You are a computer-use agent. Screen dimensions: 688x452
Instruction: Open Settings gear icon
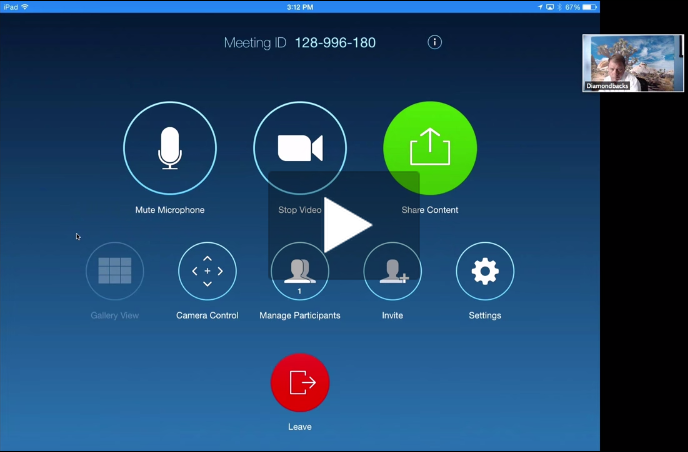tap(485, 271)
